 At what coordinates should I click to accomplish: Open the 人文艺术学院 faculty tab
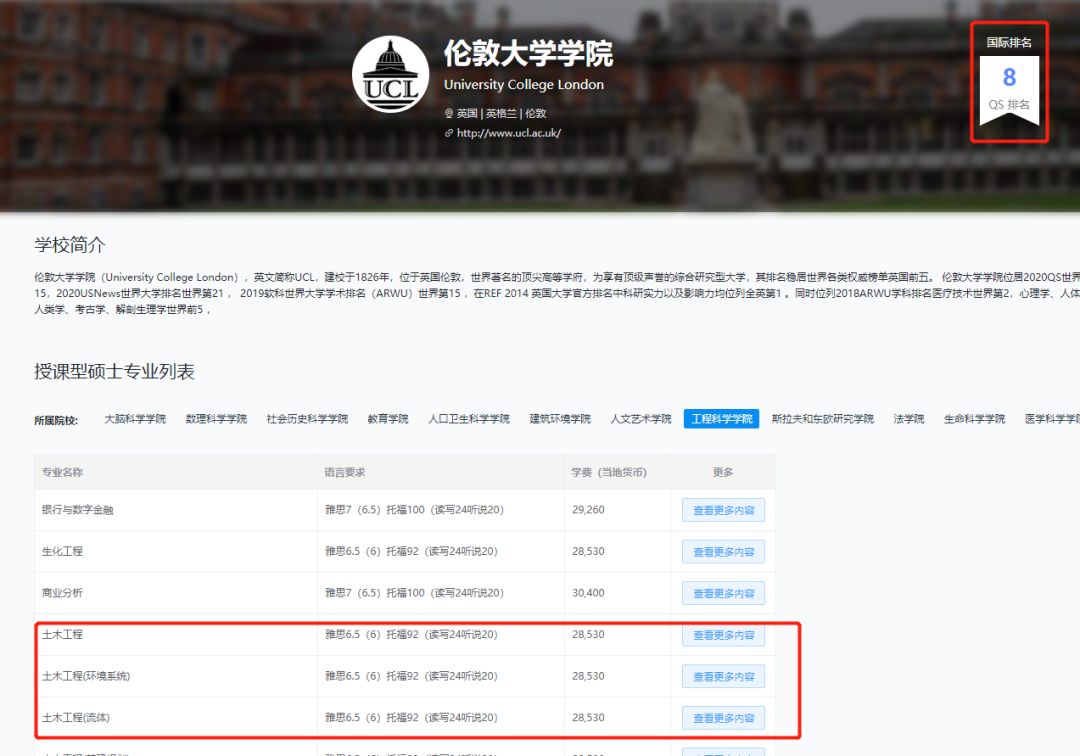(641, 419)
